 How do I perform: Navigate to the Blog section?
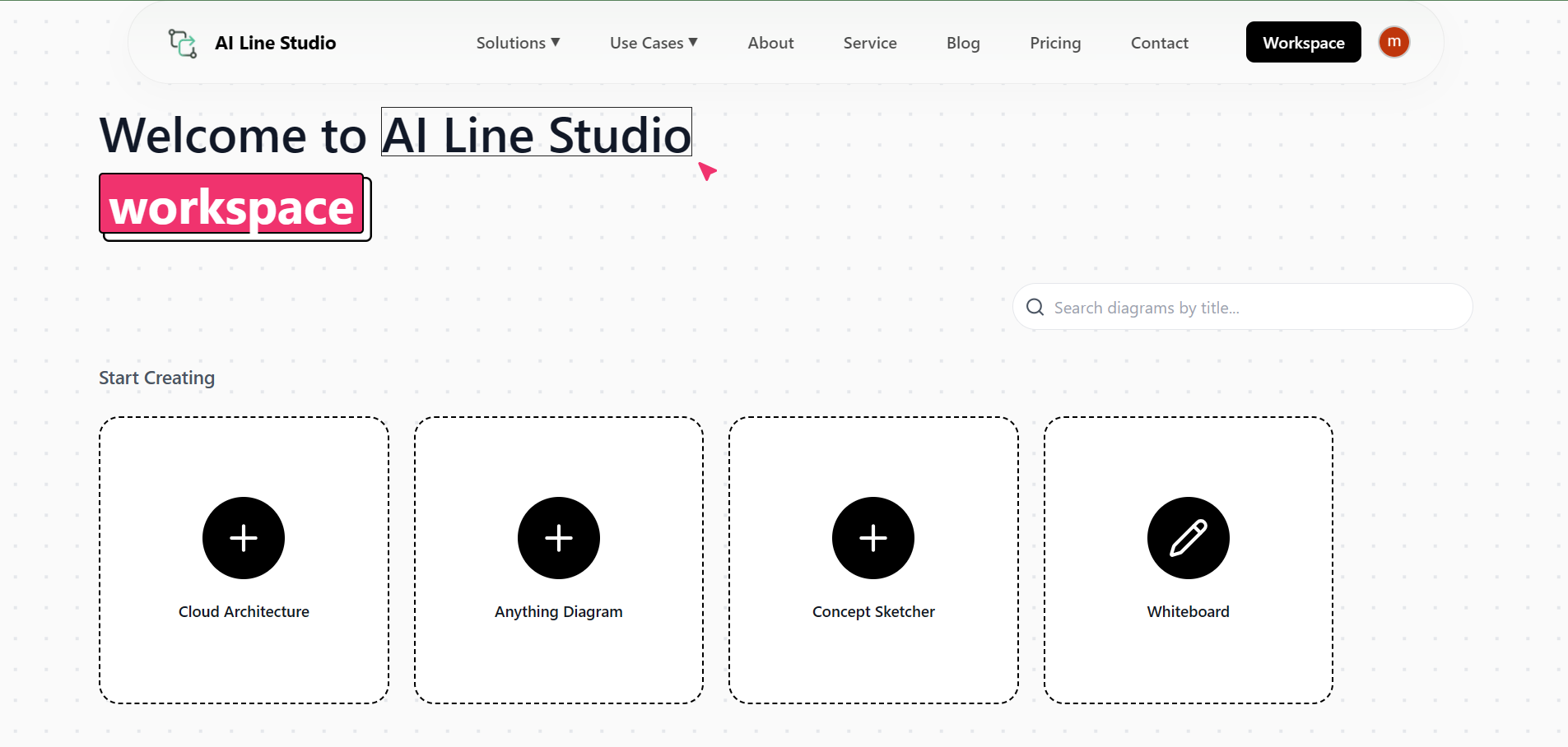(x=963, y=42)
